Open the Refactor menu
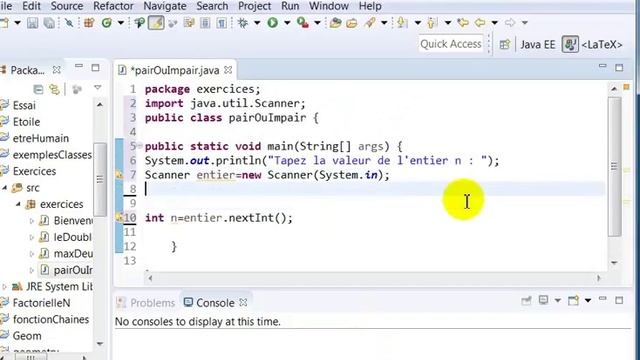The width and height of the screenshot is (640, 360). [113, 6]
